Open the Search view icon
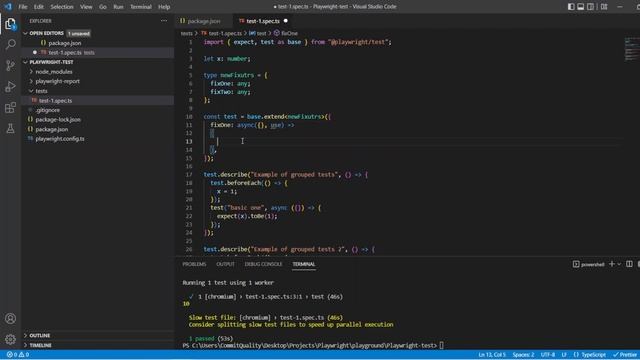 click(10, 44)
